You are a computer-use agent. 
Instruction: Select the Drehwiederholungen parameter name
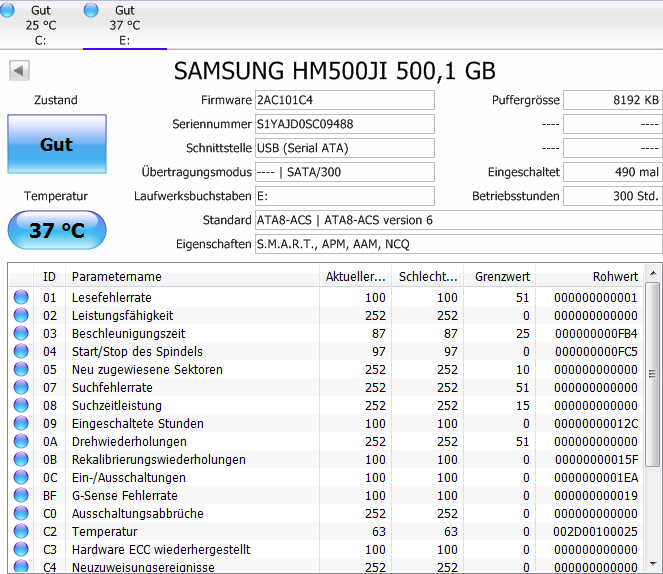click(129, 442)
